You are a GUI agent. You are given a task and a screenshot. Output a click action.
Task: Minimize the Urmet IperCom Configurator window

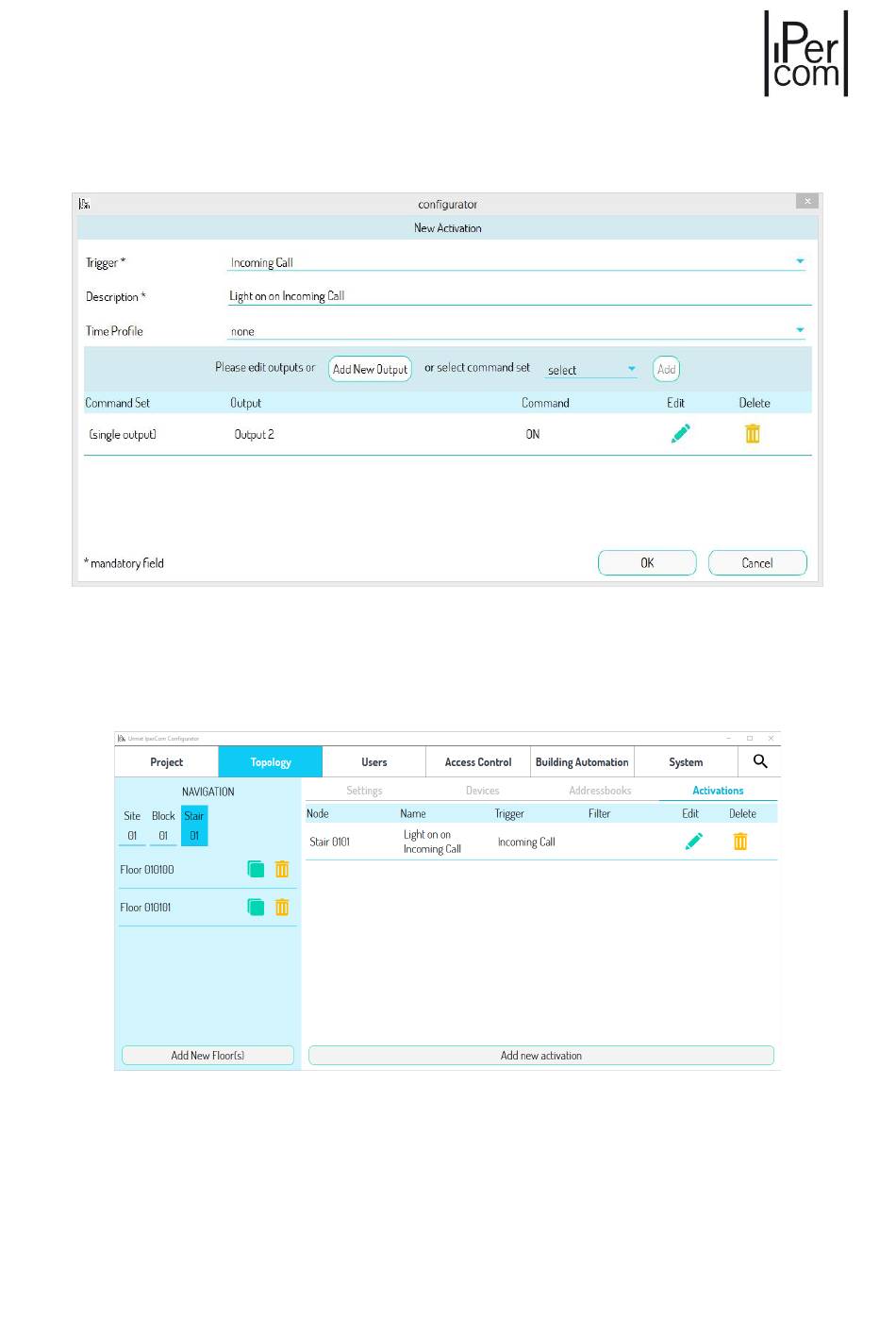click(x=729, y=738)
